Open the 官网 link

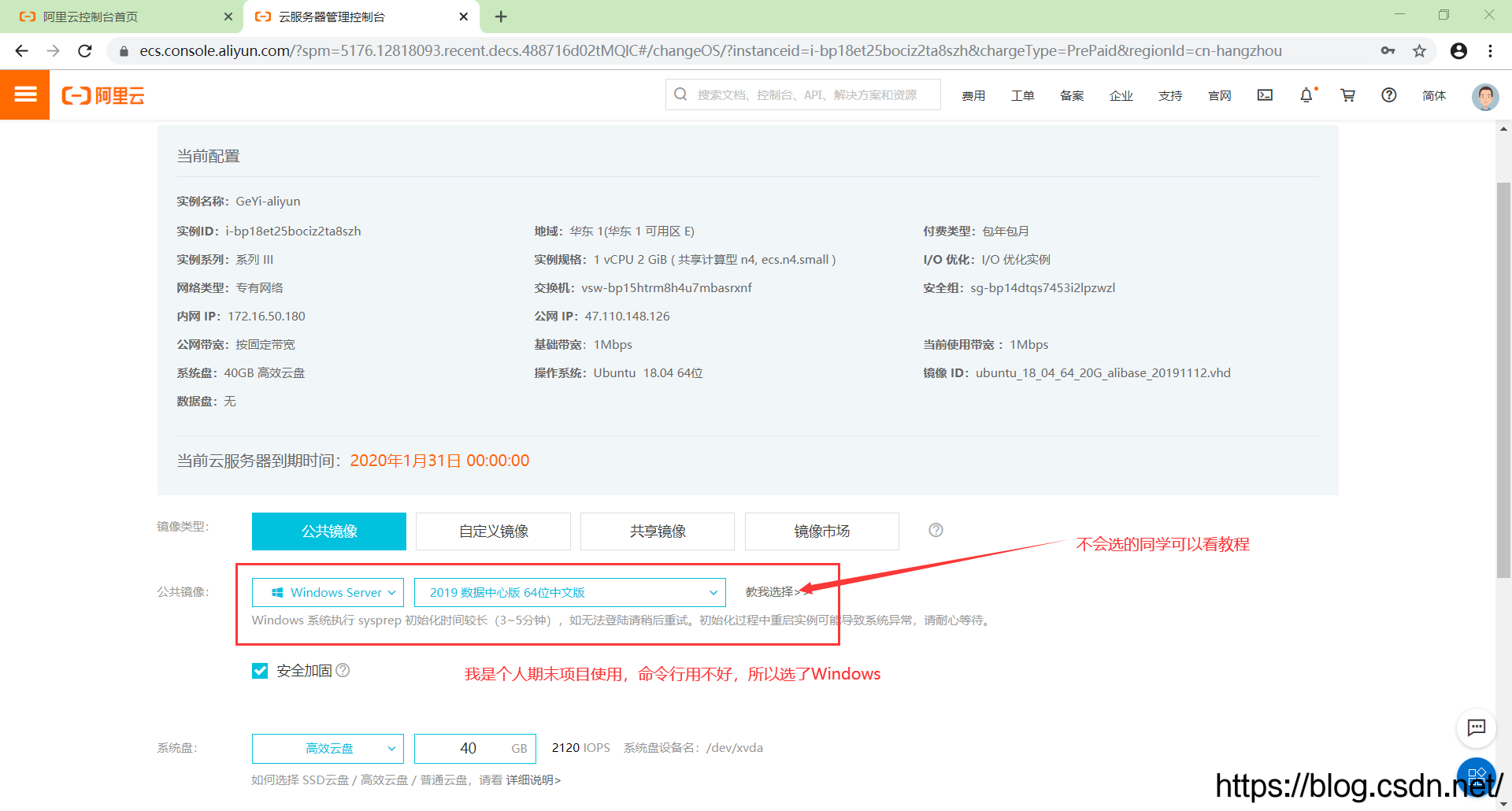1219,95
